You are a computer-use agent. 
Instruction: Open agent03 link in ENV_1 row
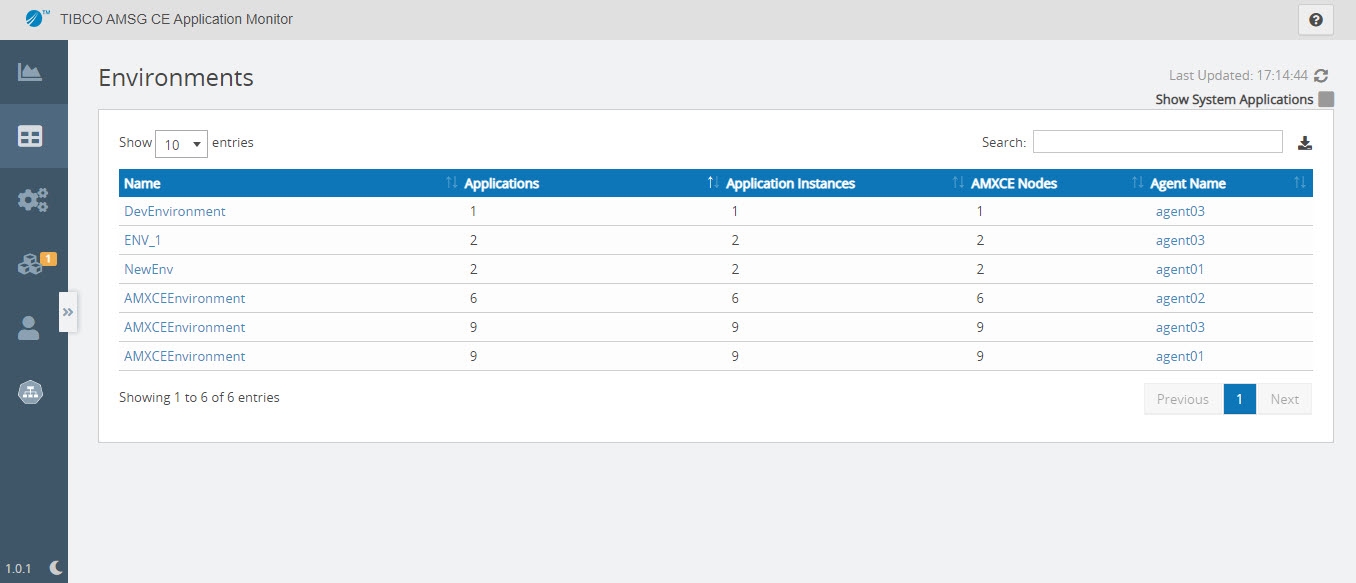pyautogui.click(x=1180, y=240)
